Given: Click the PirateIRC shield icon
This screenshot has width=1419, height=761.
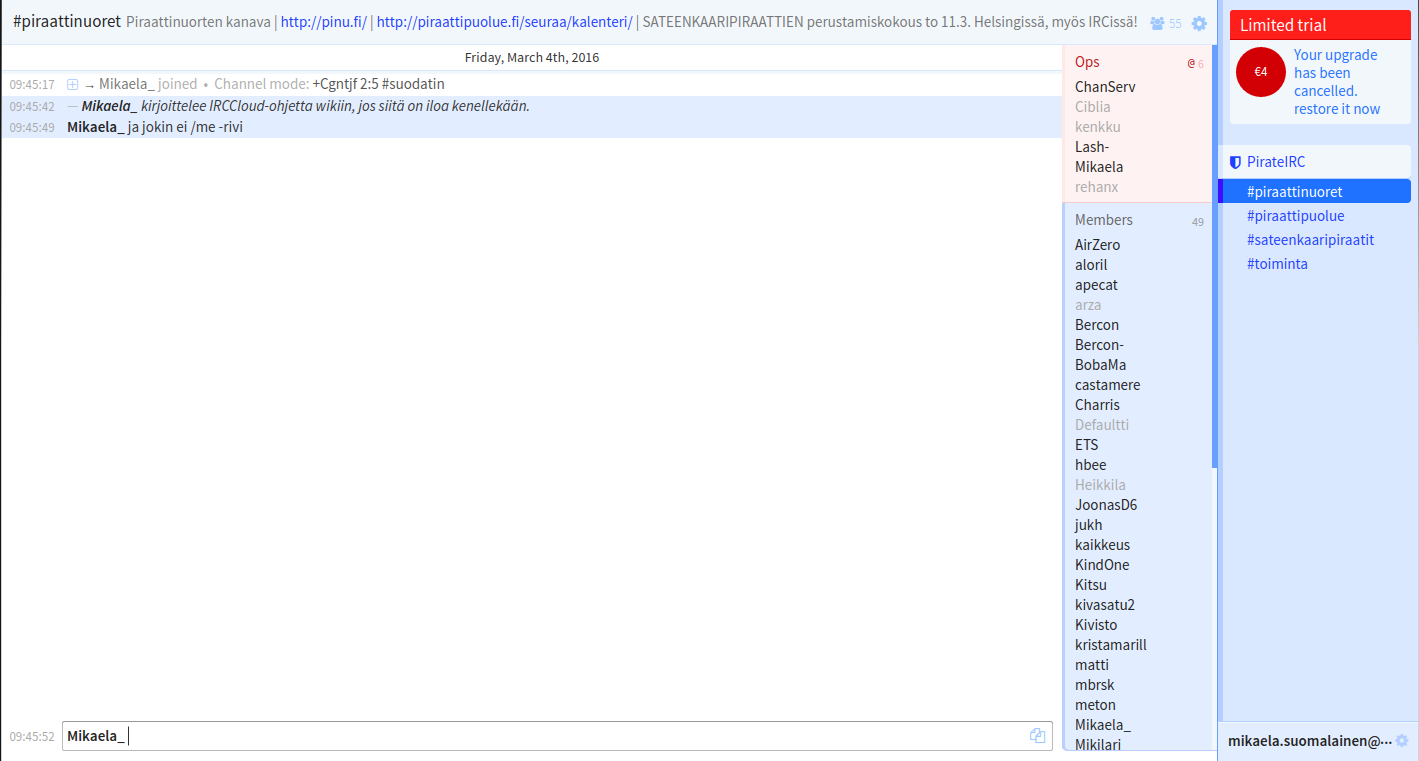Looking at the screenshot, I should tap(1235, 162).
